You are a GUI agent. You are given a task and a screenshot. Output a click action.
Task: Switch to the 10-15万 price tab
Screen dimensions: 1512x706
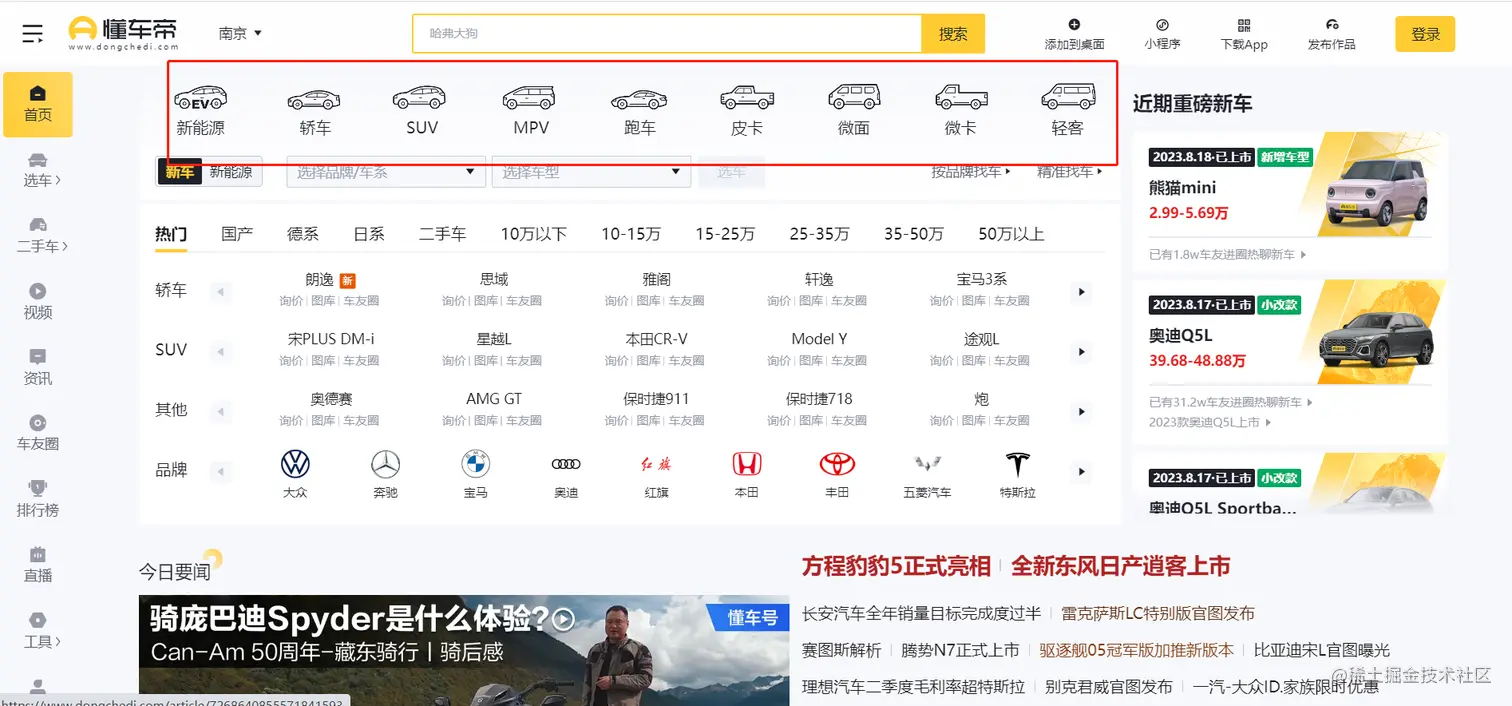(631, 234)
